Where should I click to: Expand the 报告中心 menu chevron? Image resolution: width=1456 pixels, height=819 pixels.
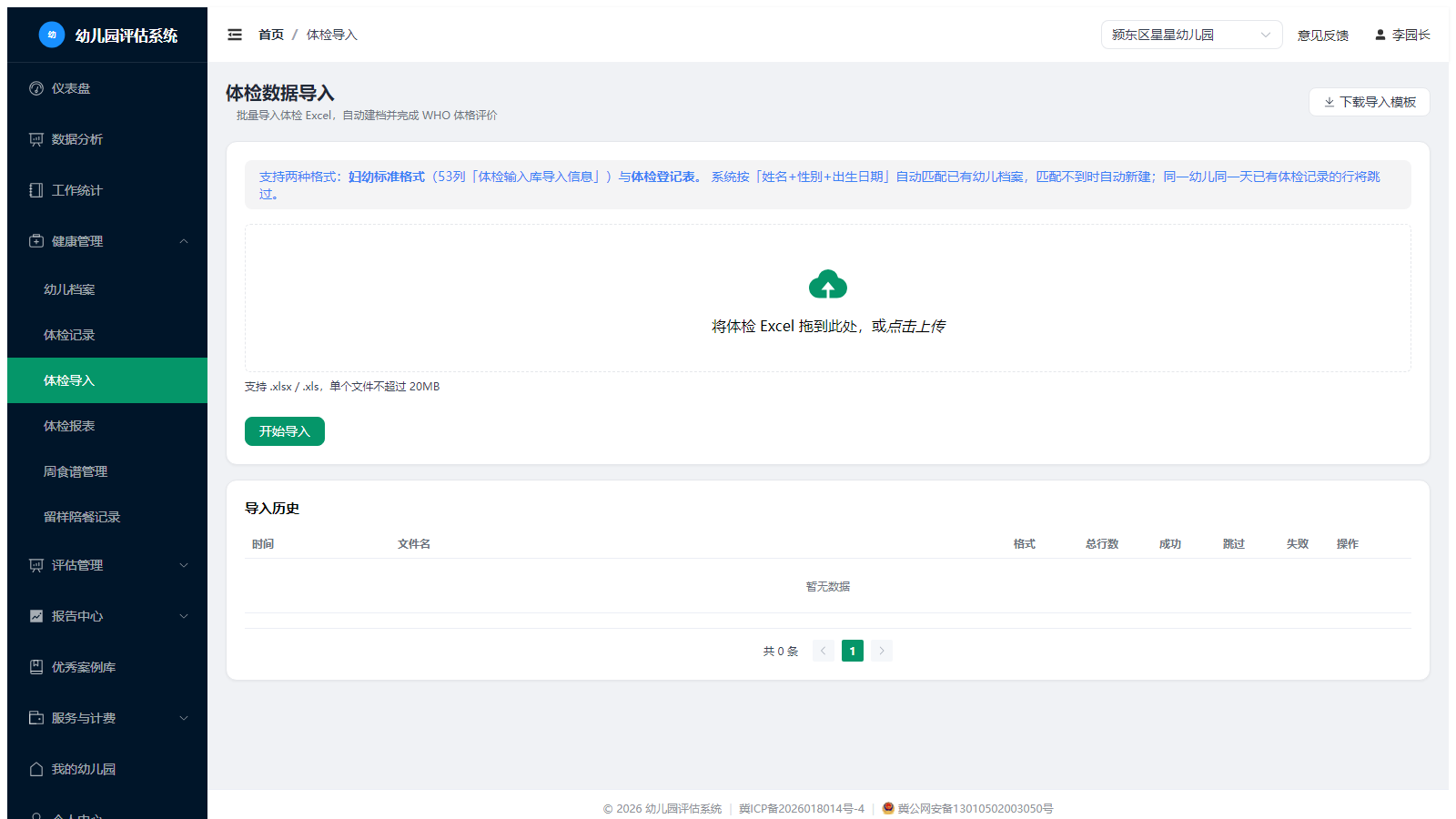pos(184,616)
